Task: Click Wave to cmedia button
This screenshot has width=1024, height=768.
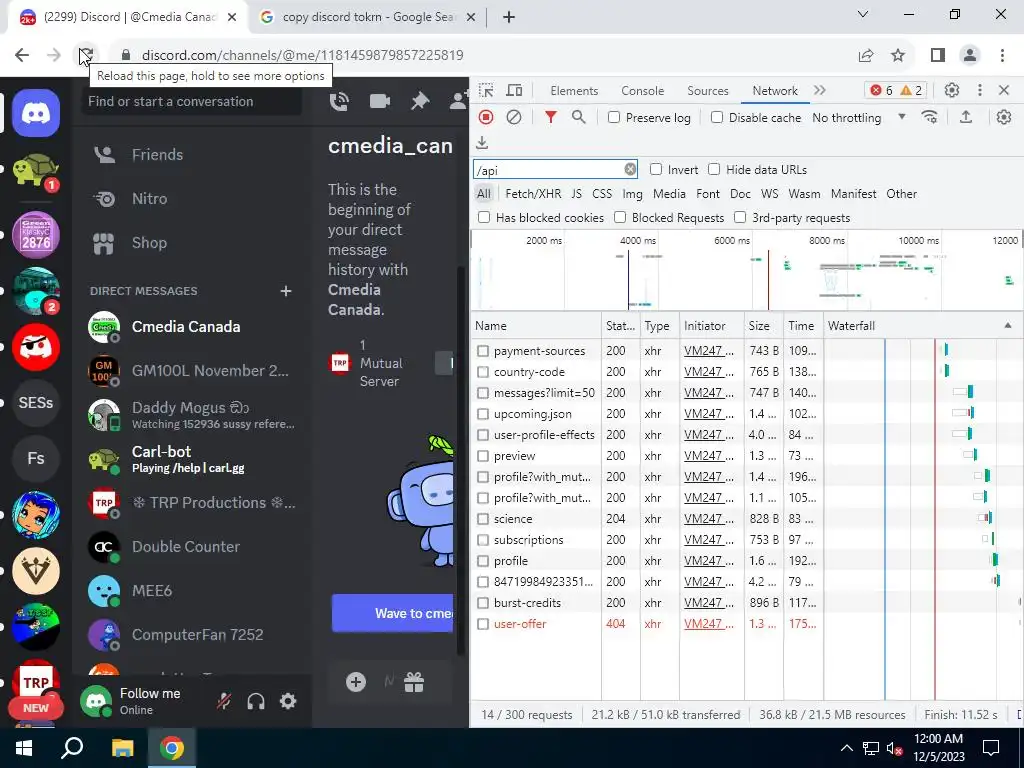Action: point(392,613)
